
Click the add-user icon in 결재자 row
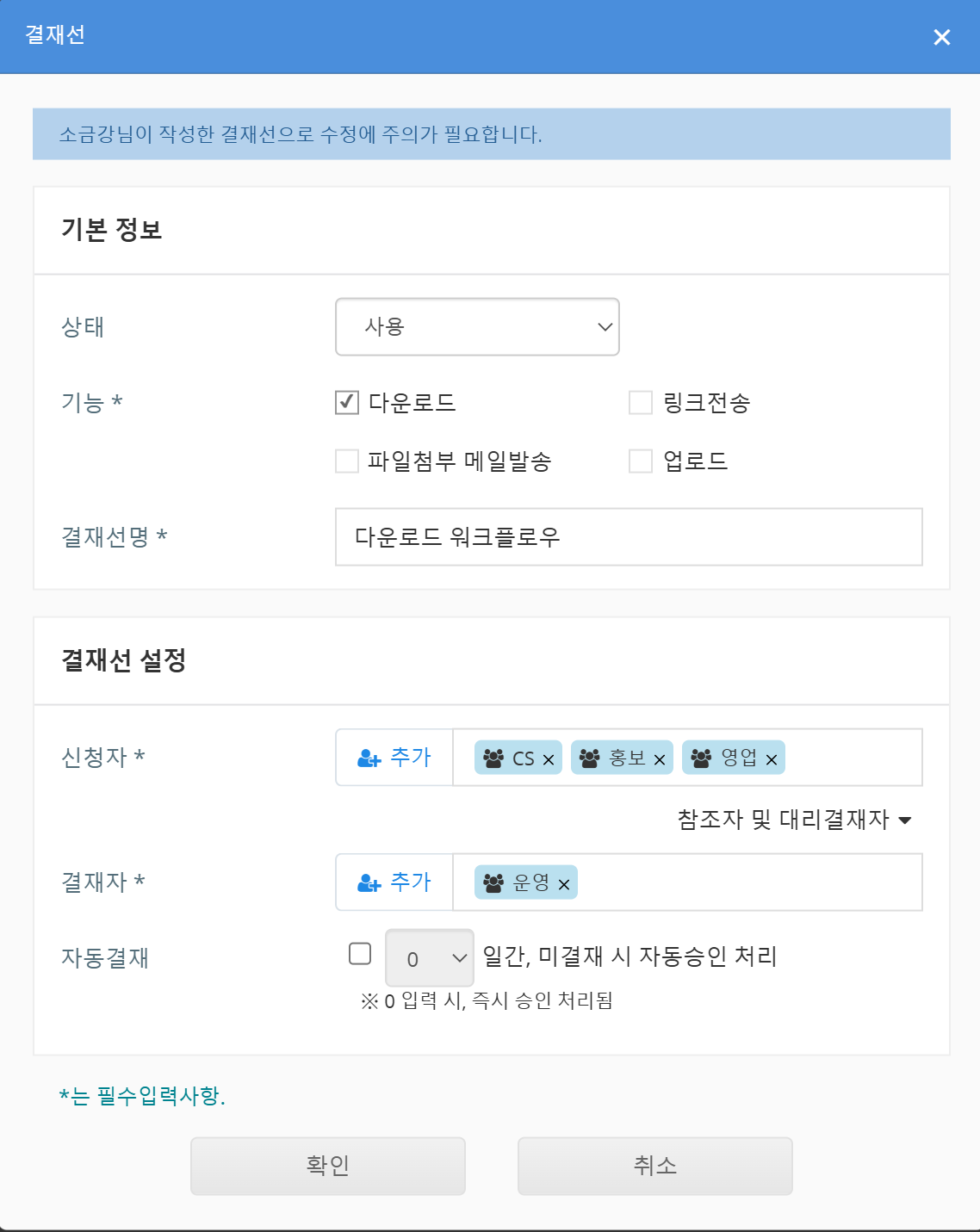click(369, 883)
